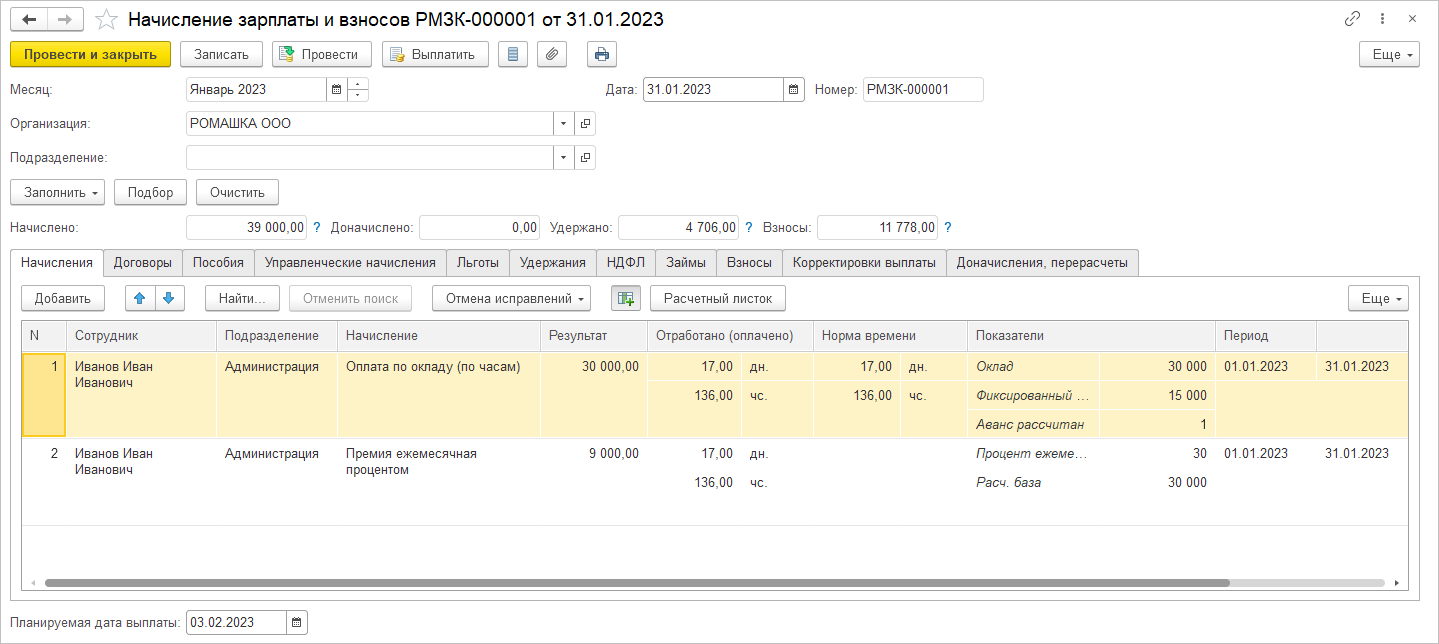Click the Расчетный листок button
The image size is (1439, 644).
pos(717,298)
